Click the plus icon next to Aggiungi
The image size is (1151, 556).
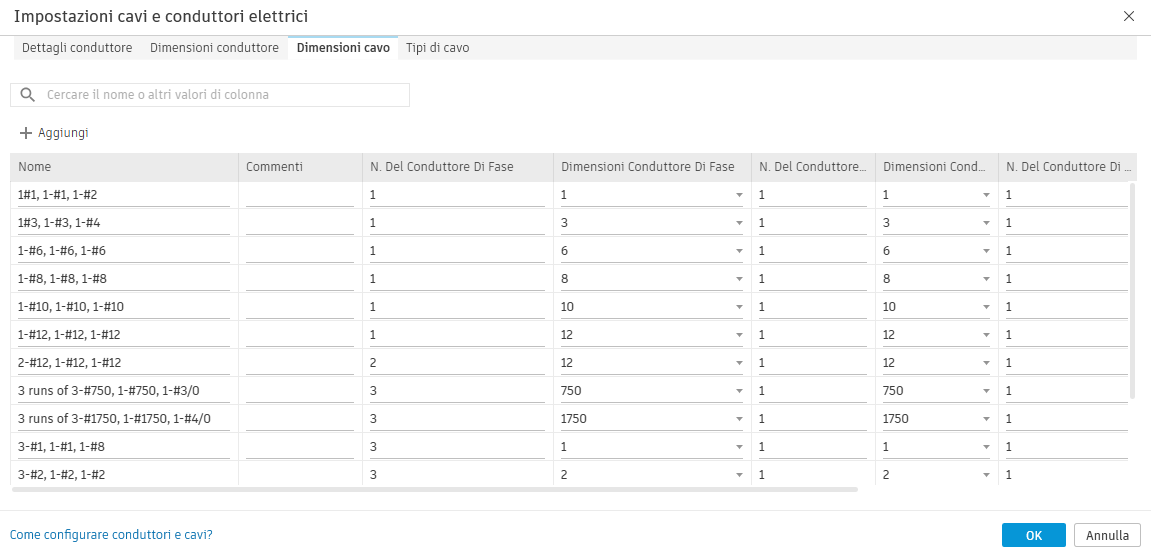pos(26,133)
